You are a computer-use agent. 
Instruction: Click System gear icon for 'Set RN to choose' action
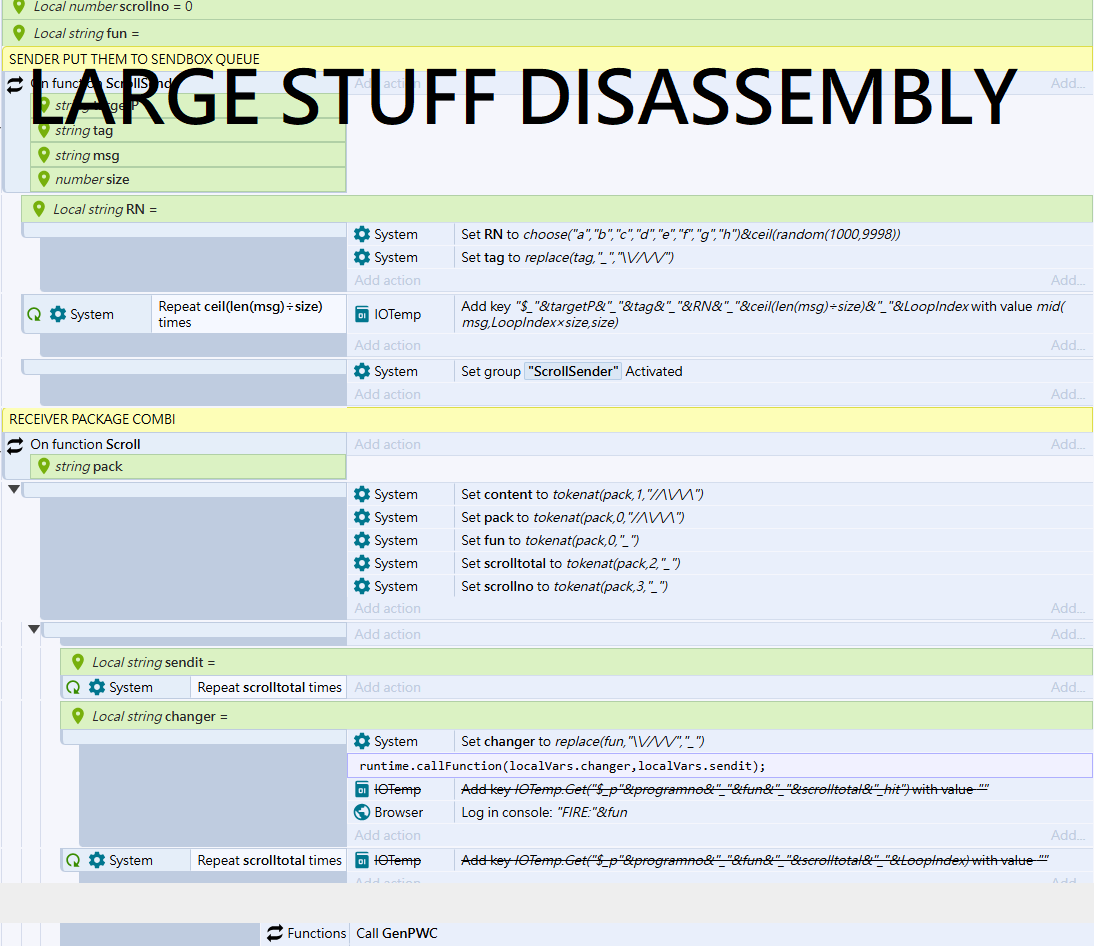pyautogui.click(x=361, y=234)
